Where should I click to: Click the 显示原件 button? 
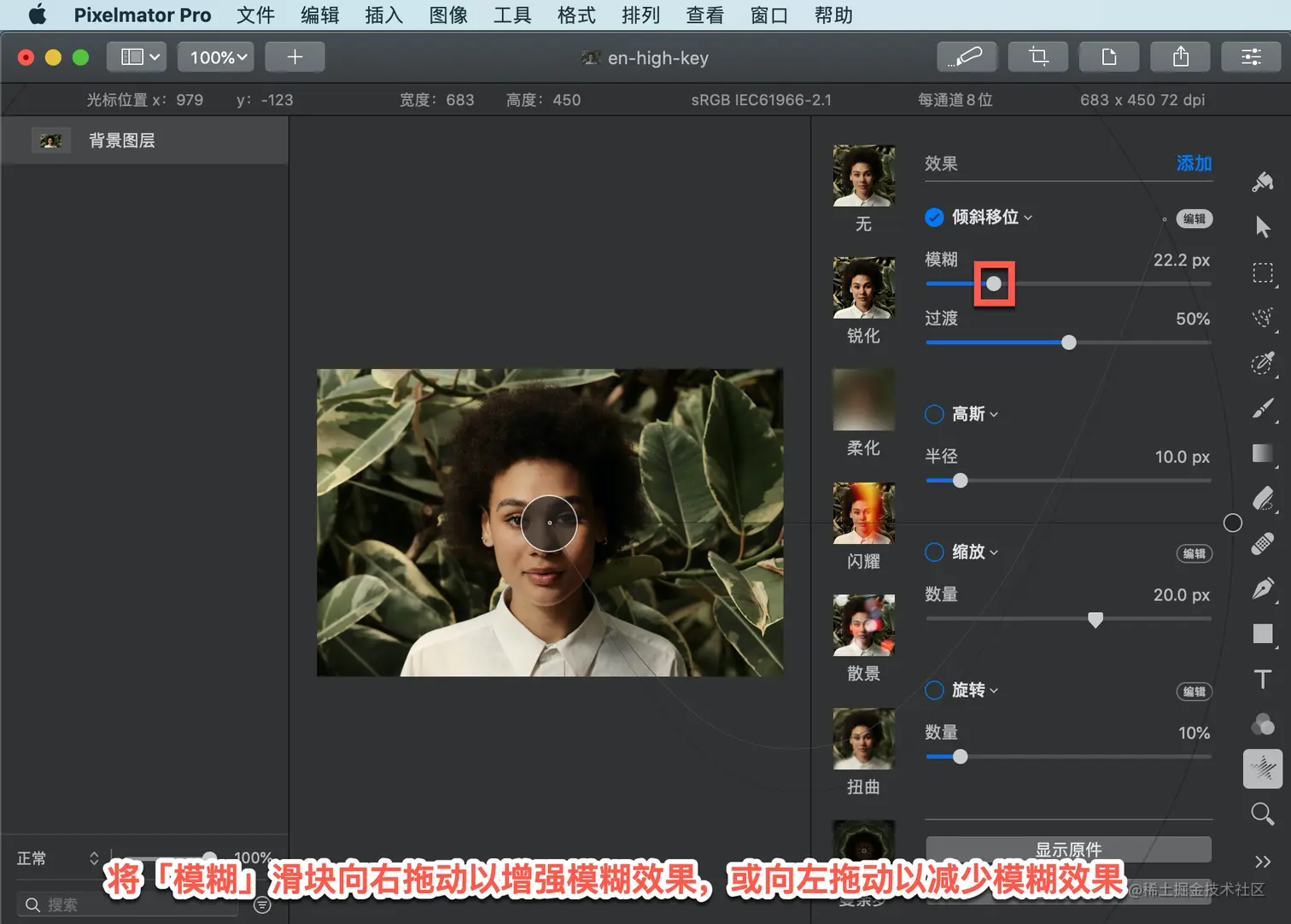tap(1068, 849)
